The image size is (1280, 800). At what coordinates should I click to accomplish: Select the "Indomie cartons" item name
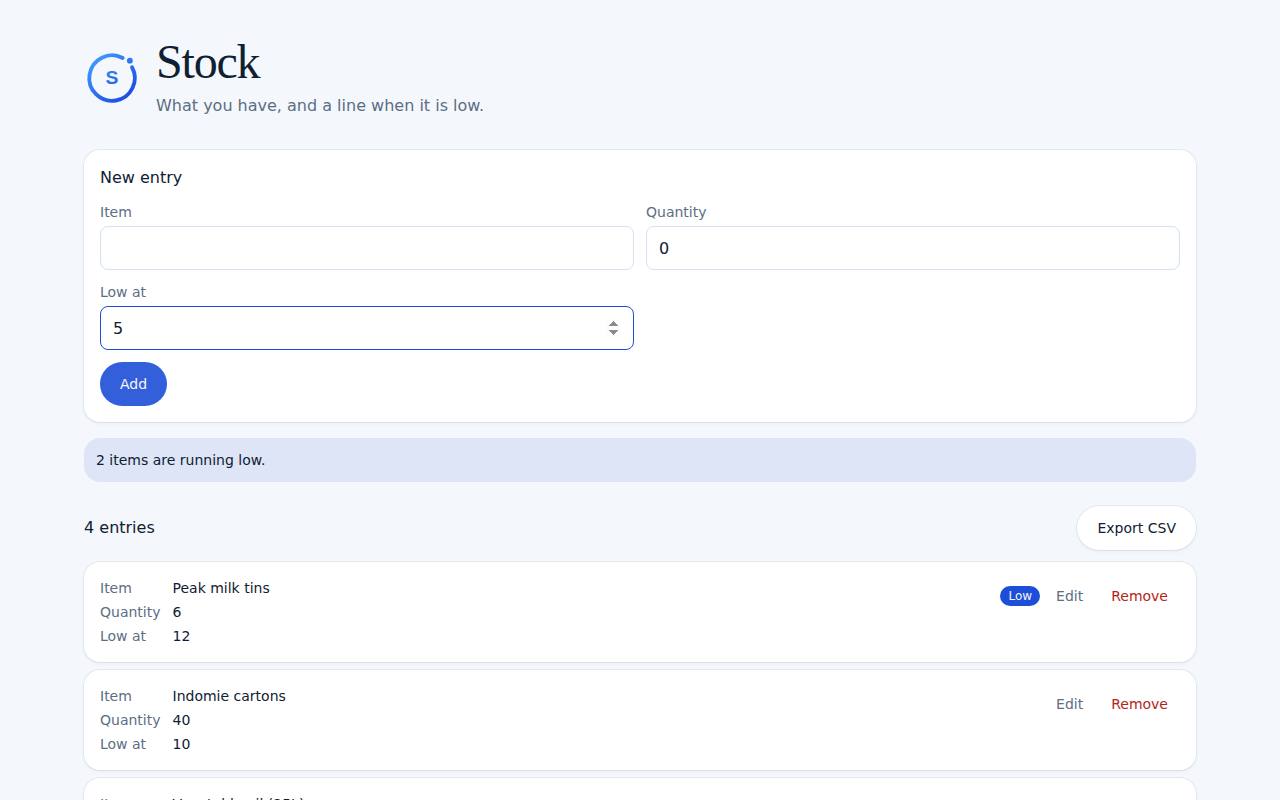[x=229, y=696]
